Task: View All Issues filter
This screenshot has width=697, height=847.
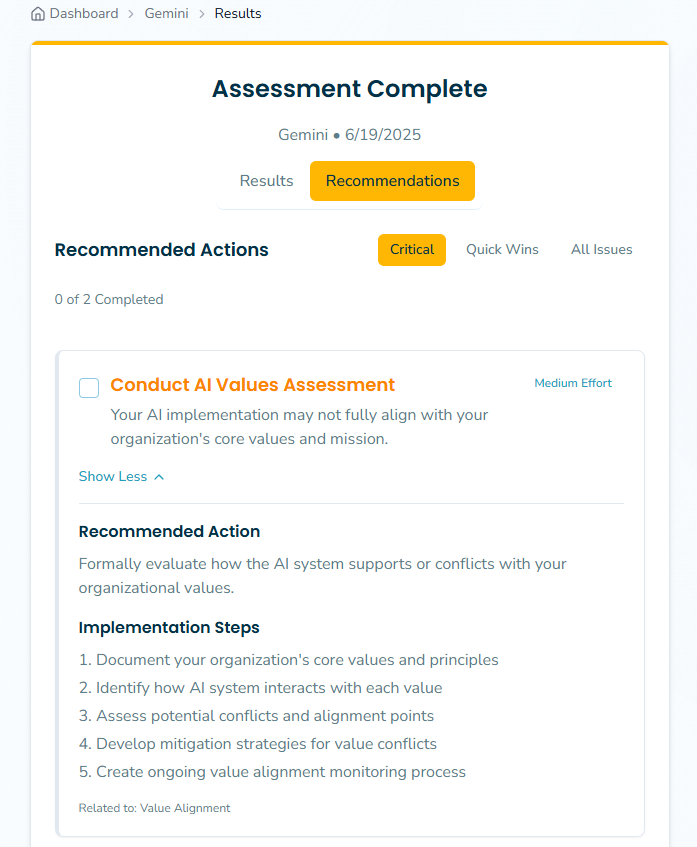Action: pyautogui.click(x=601, y=250)
